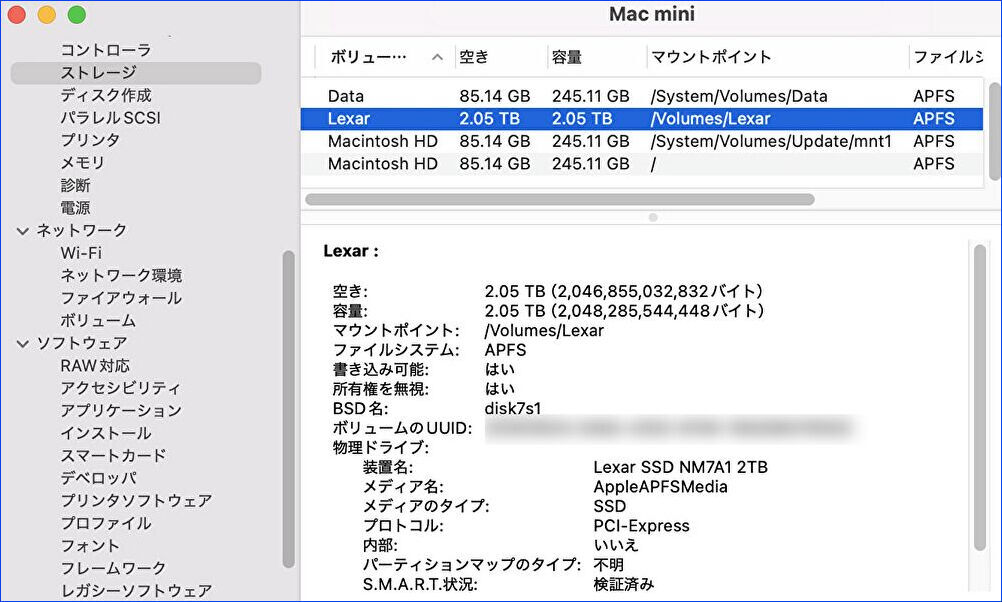Open ファイアウォール in the sidebar
The height and width of the screenshot is (602, 1002).
(x=121, y=298)
